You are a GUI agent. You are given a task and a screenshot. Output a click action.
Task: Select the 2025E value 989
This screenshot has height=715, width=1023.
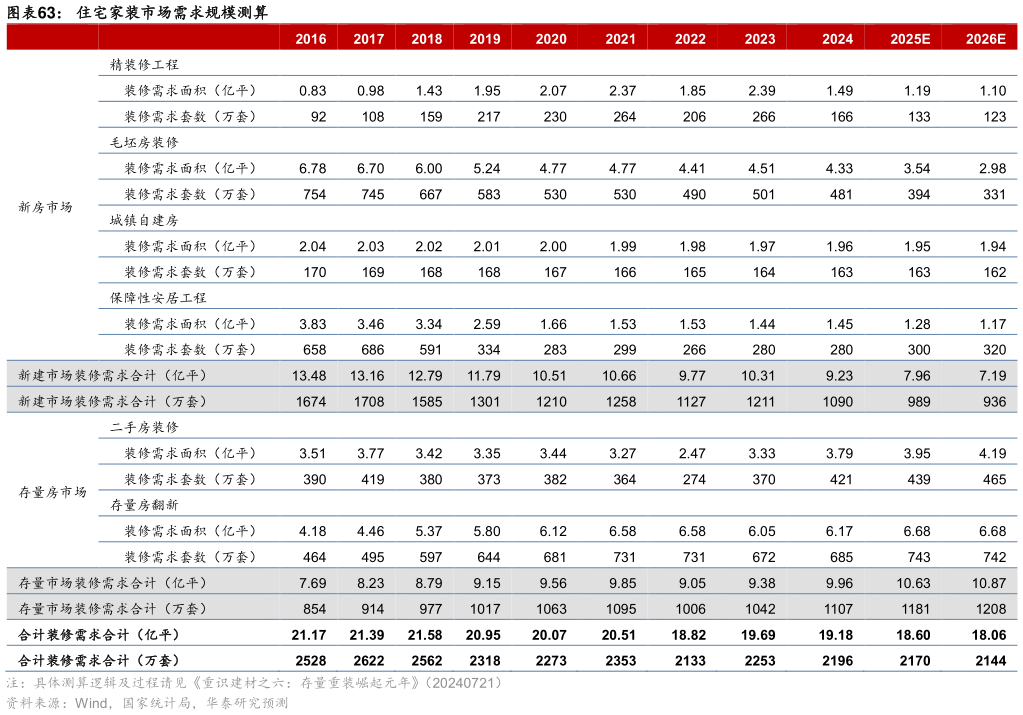tap(918, 402)
